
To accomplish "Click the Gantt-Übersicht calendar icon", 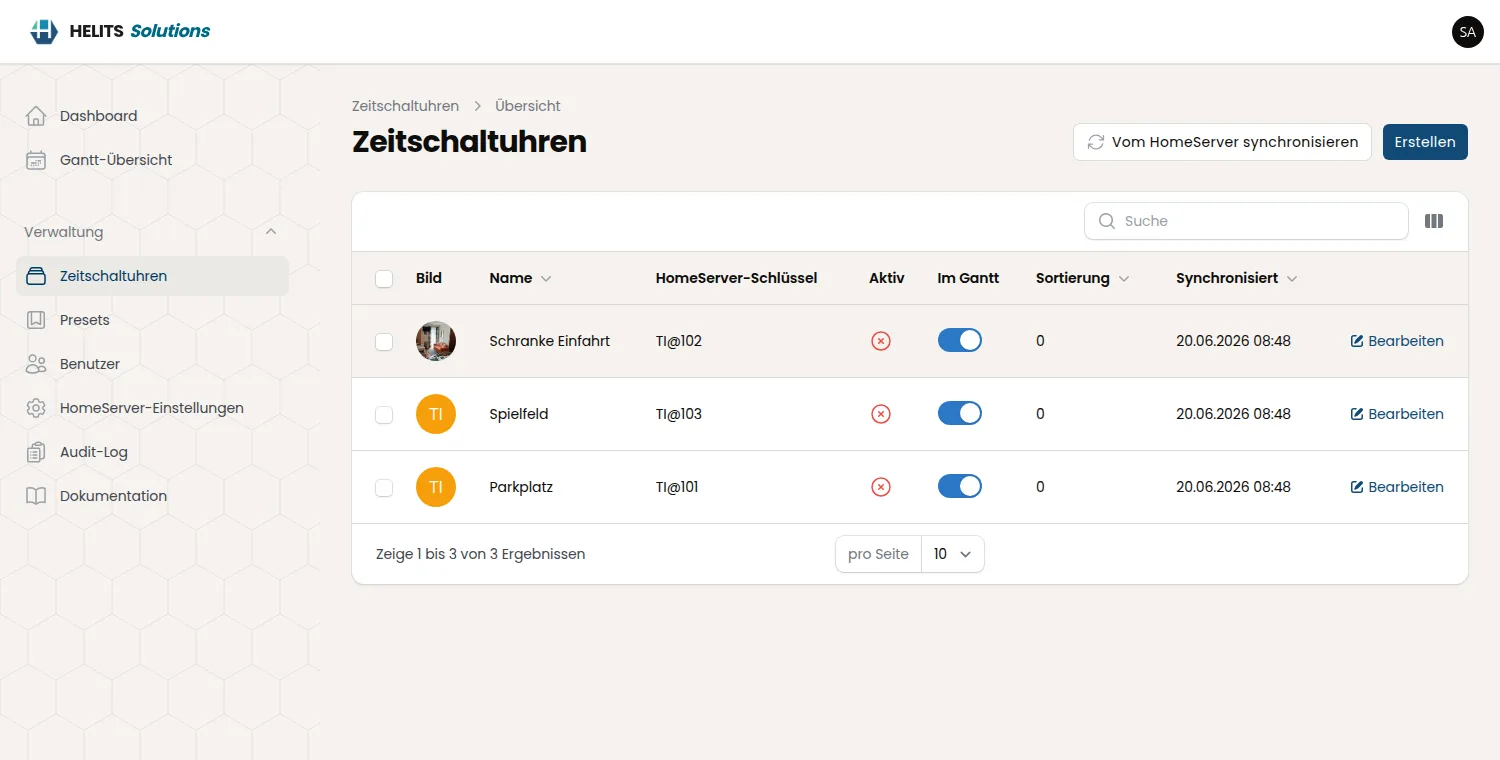I will click(36, 160).
